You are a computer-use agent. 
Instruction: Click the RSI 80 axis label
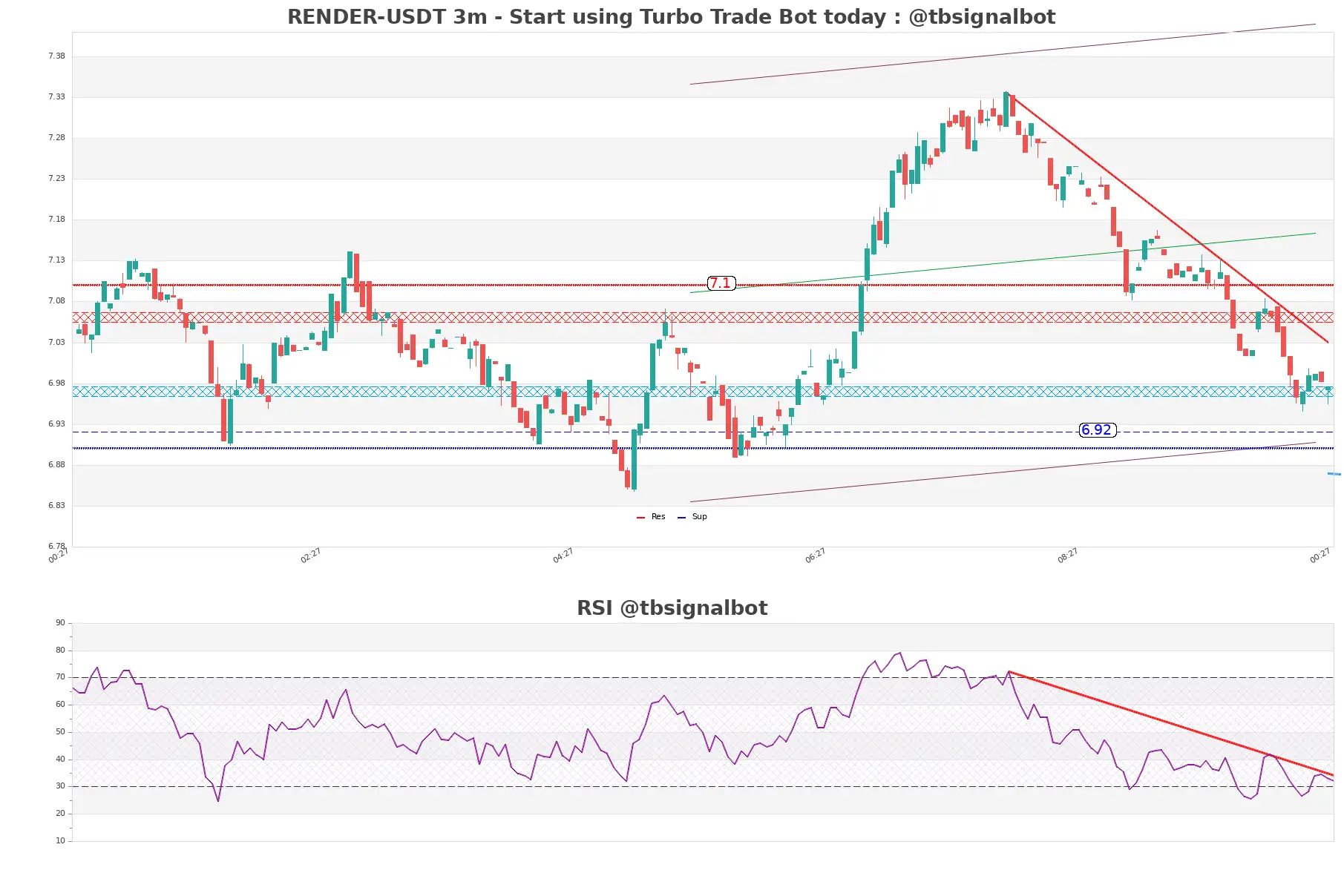pos(60,650)
